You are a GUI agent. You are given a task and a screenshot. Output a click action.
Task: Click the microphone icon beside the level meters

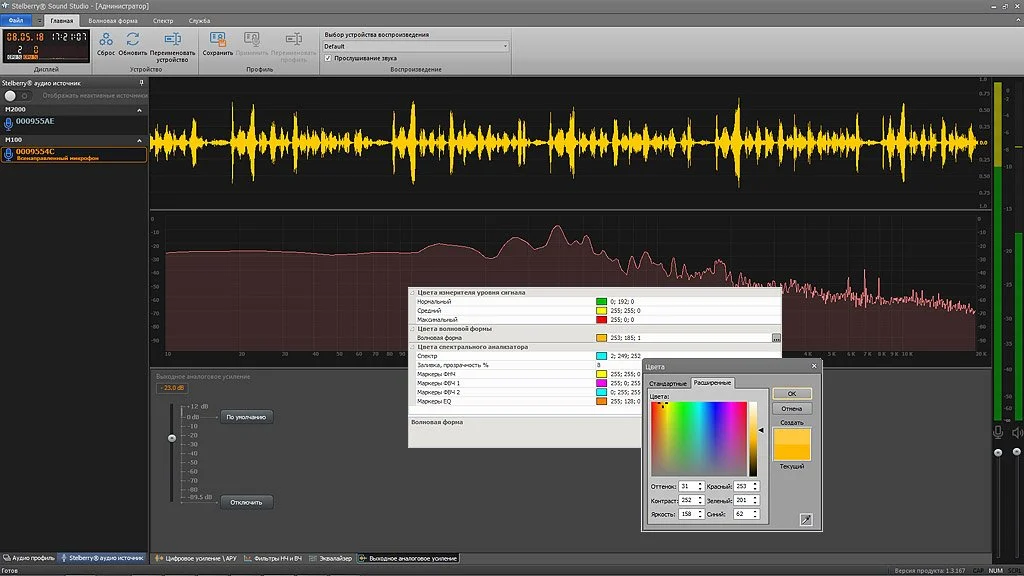(x=998, y=432)
